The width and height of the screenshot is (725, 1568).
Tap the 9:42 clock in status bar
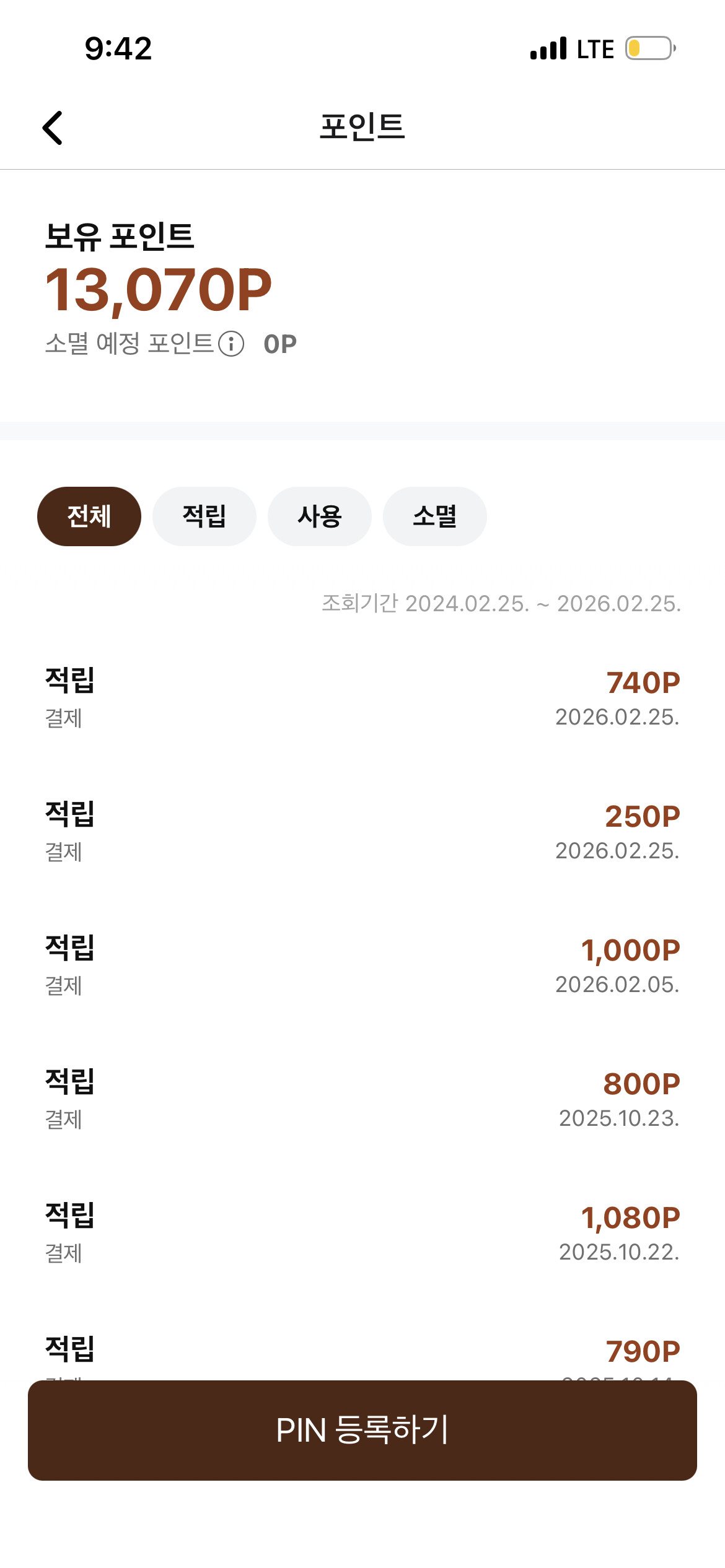point(118,48)
